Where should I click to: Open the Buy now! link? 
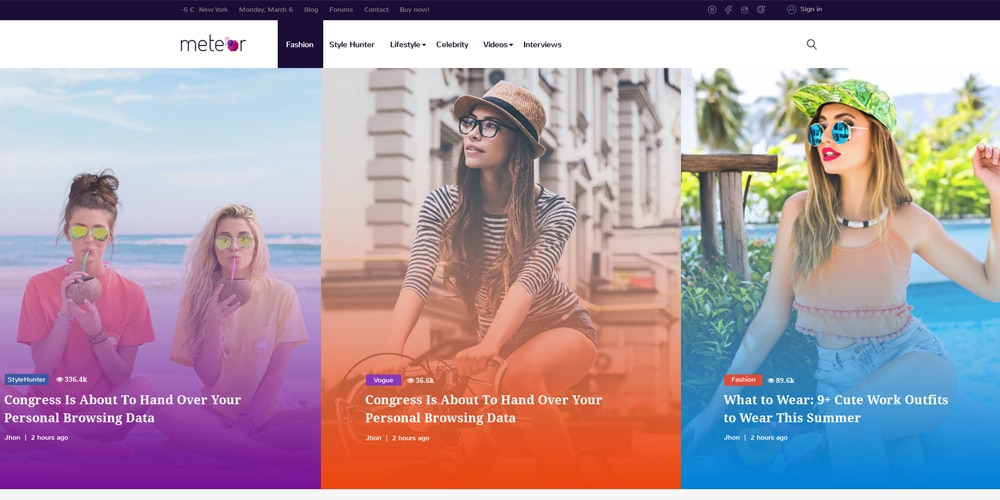(x=415, y=10)
